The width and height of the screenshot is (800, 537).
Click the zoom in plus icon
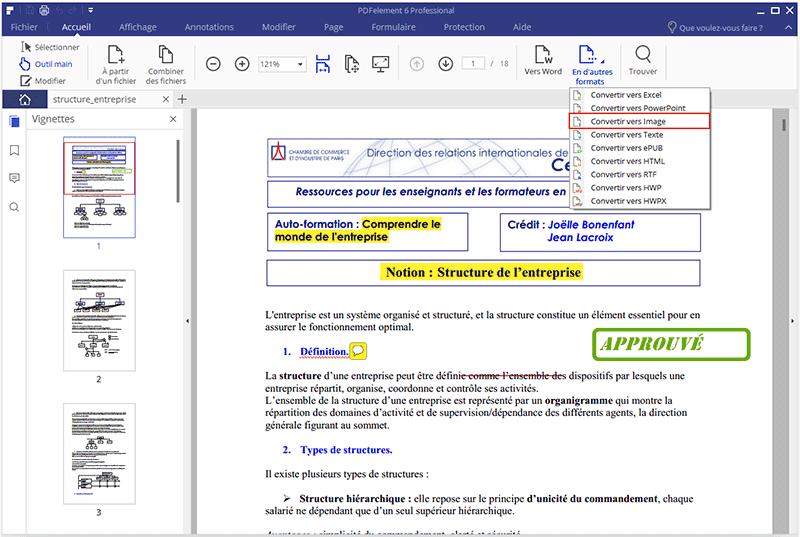[242, 64]
